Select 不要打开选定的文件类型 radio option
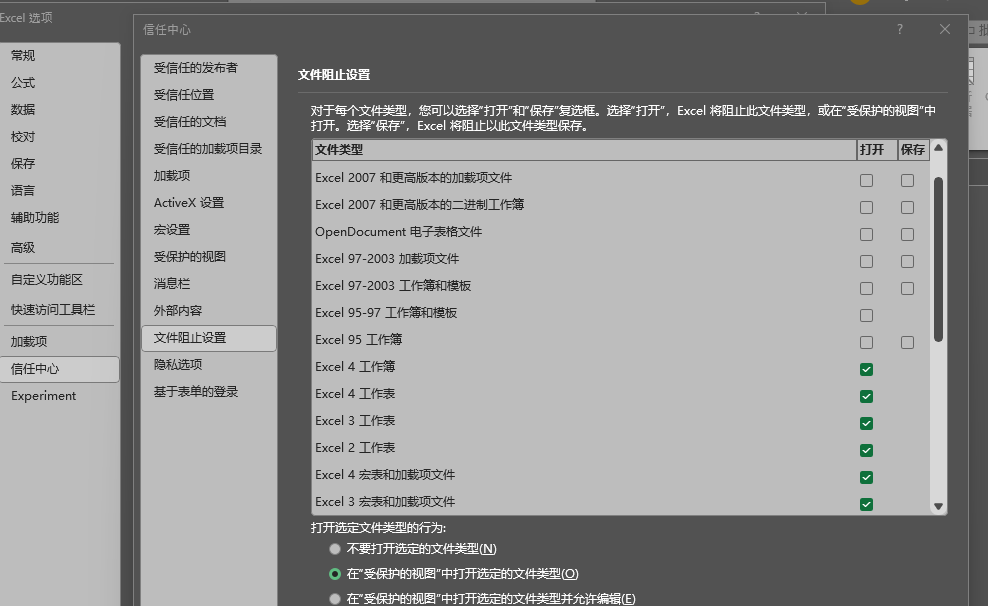The image size is (988, 606). coord(335,549)
